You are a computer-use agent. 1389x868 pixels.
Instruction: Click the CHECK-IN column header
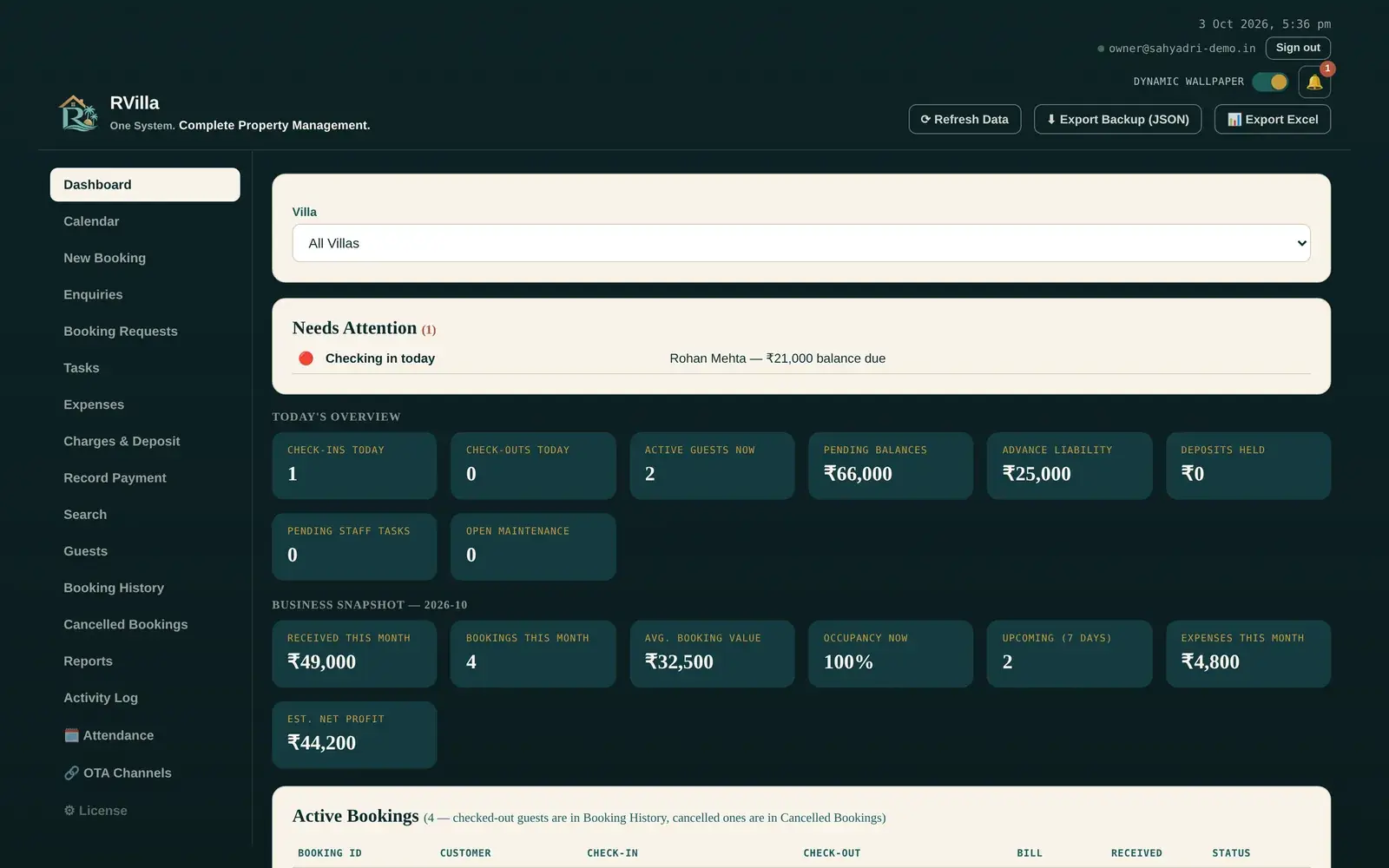612,853
